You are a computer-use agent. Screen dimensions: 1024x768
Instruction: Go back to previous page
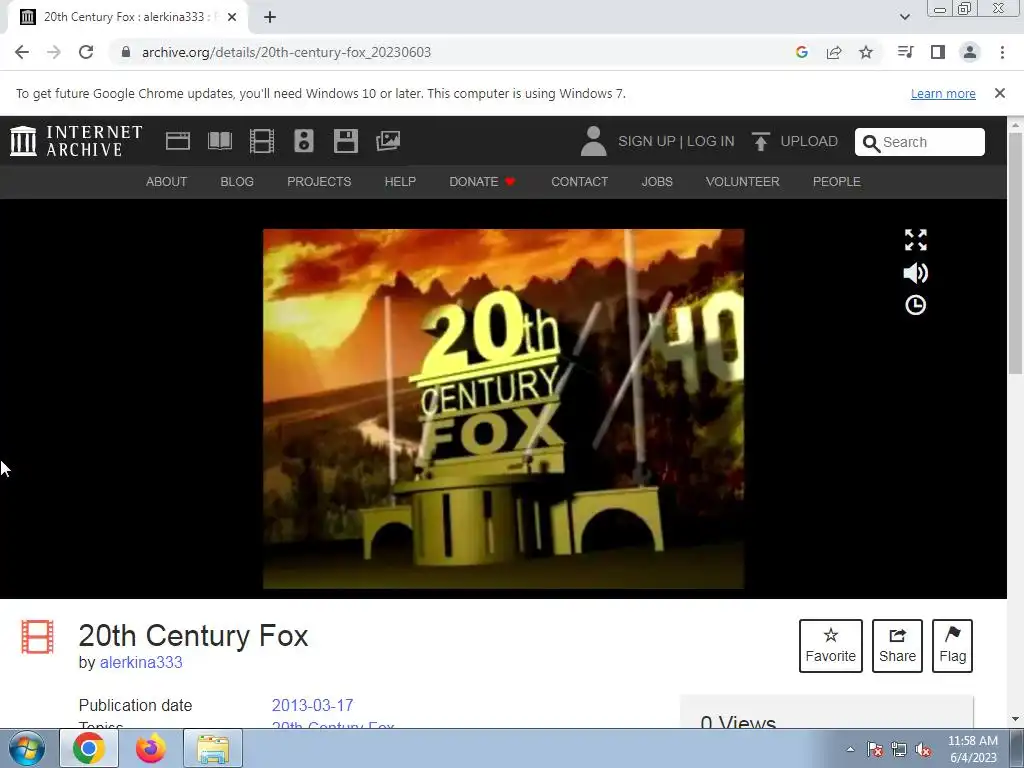point(22,52)
